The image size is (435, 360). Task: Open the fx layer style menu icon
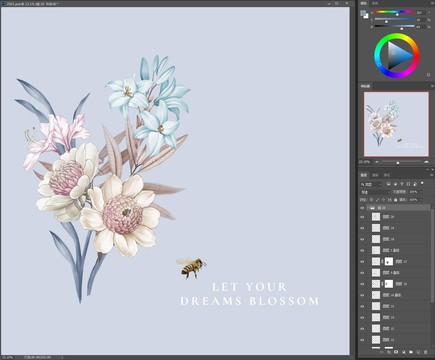[389, 352]
